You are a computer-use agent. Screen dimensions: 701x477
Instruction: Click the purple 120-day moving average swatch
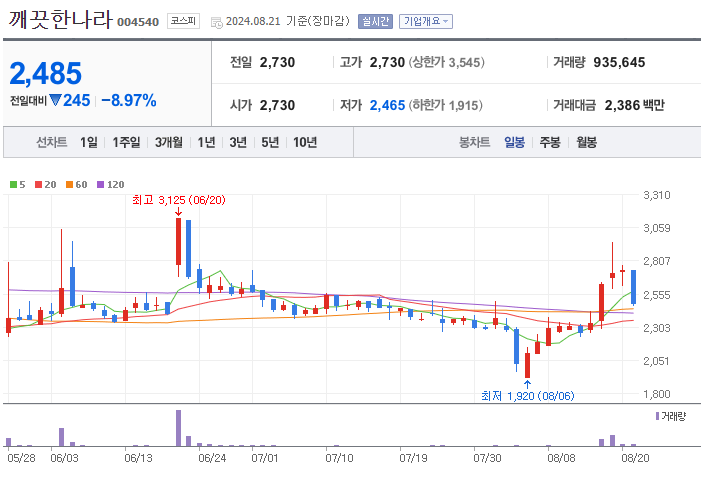101,185
